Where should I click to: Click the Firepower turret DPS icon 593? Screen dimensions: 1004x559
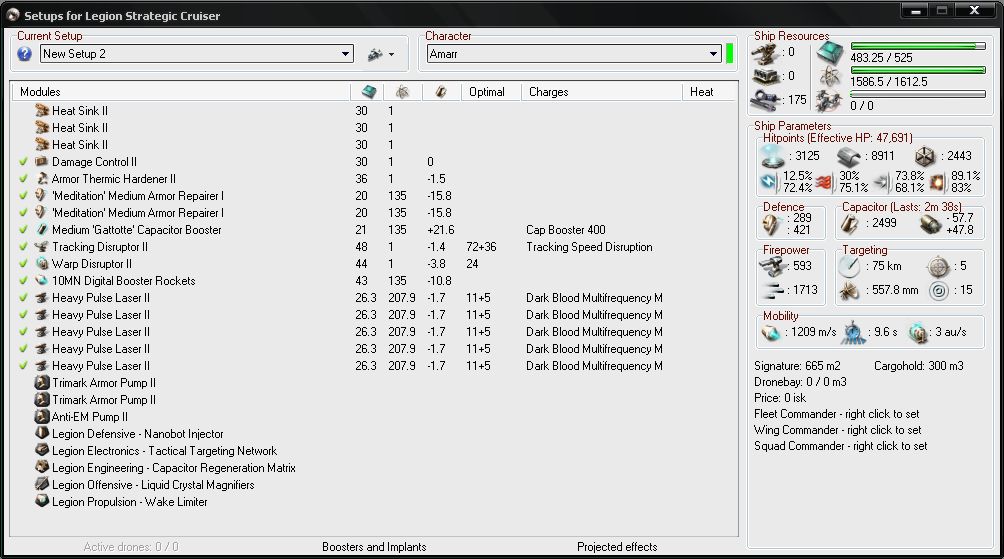click(772, 266)
